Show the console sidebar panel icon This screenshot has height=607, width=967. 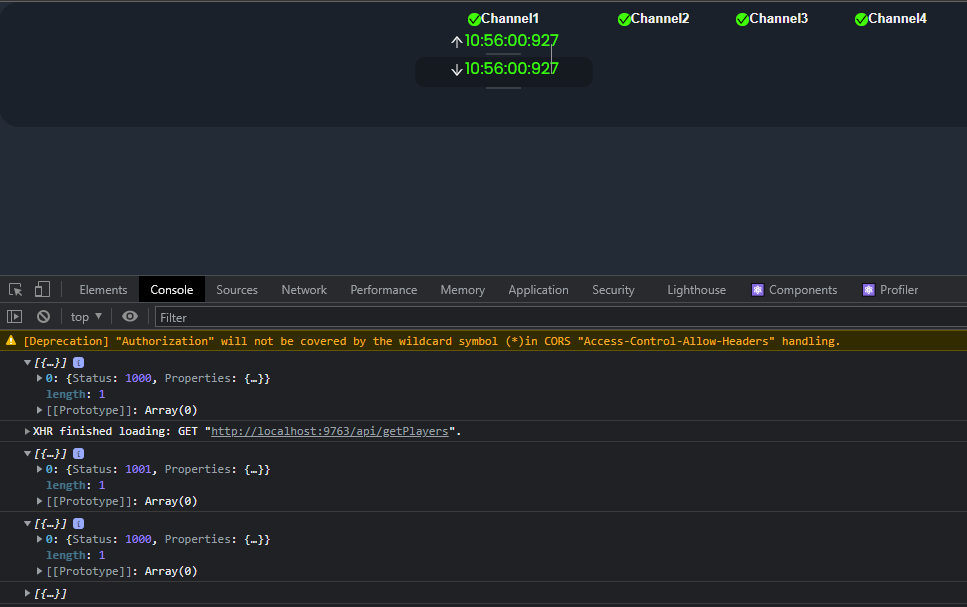pyautogui.click(x=15, y=317)
